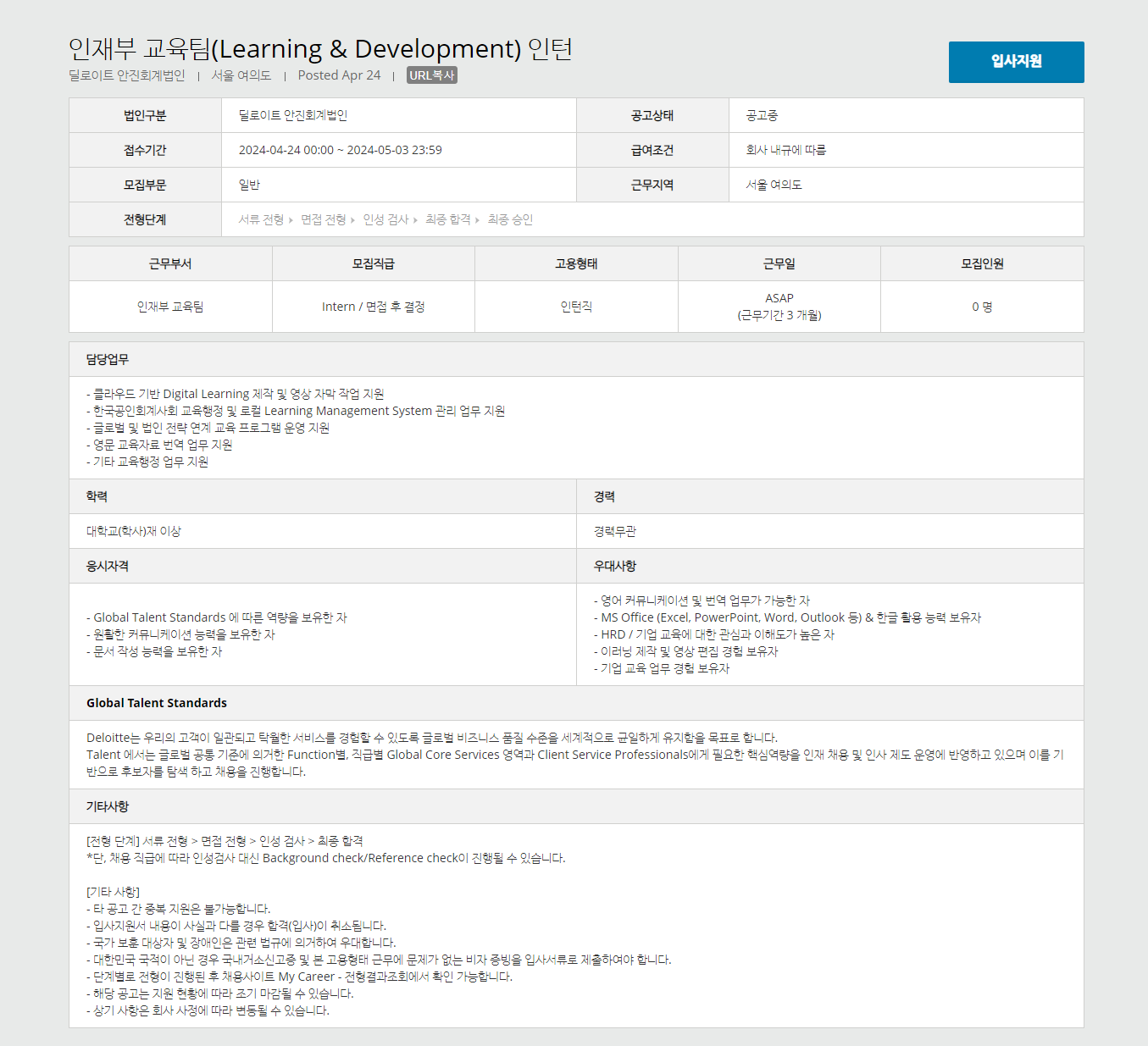
Task: Click 인재부 교육팀 department cell
Action: point(170,307)
